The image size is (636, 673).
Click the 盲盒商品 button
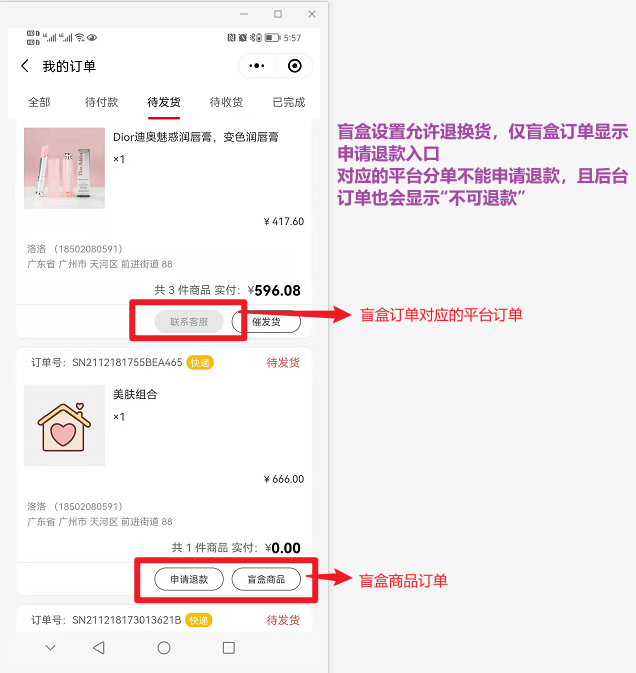(266, 579)
